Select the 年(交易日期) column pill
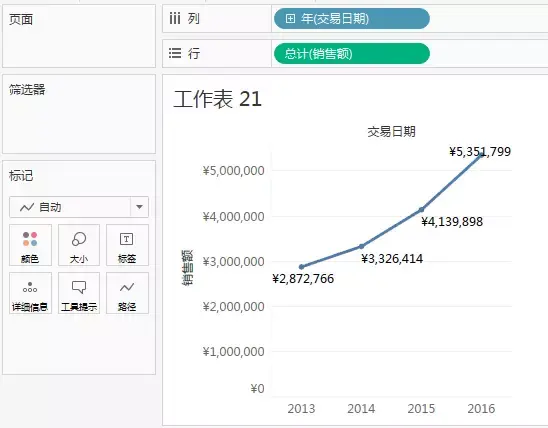Screen dimensions: 548x428 (352, 19)
